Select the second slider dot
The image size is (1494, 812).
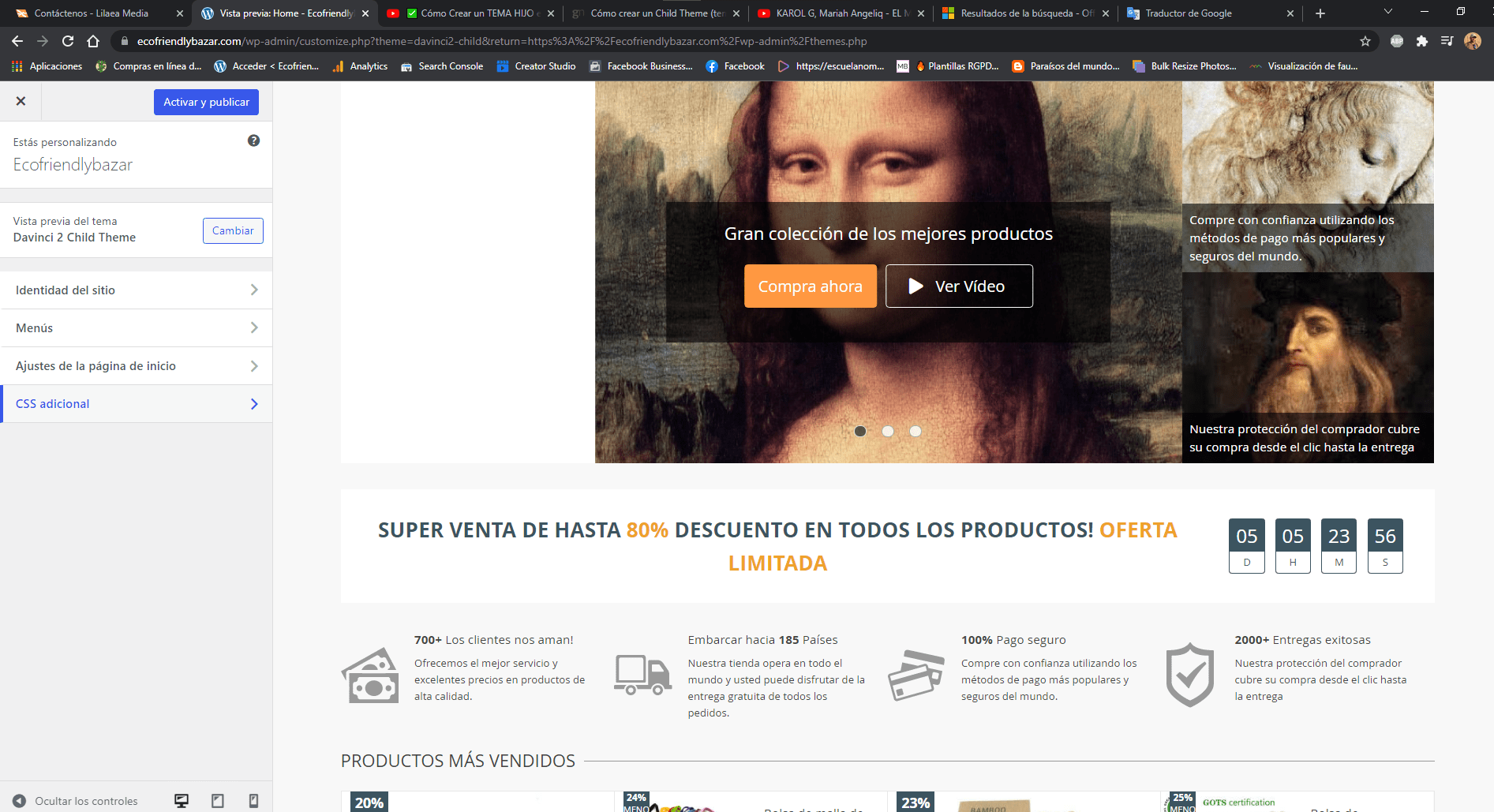888,431
